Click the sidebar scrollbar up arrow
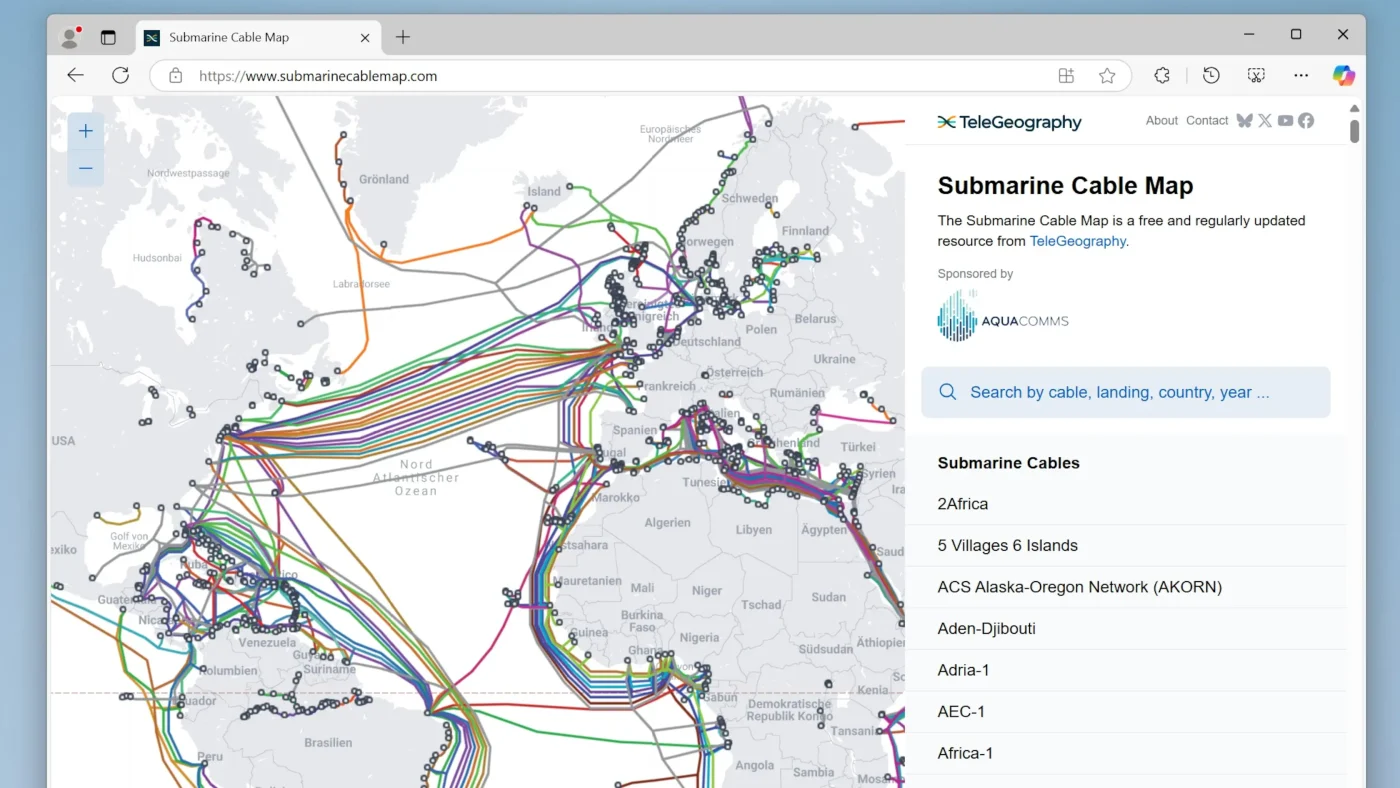The width and height of the screenshot is (1400, 788). pos(1355,108)
